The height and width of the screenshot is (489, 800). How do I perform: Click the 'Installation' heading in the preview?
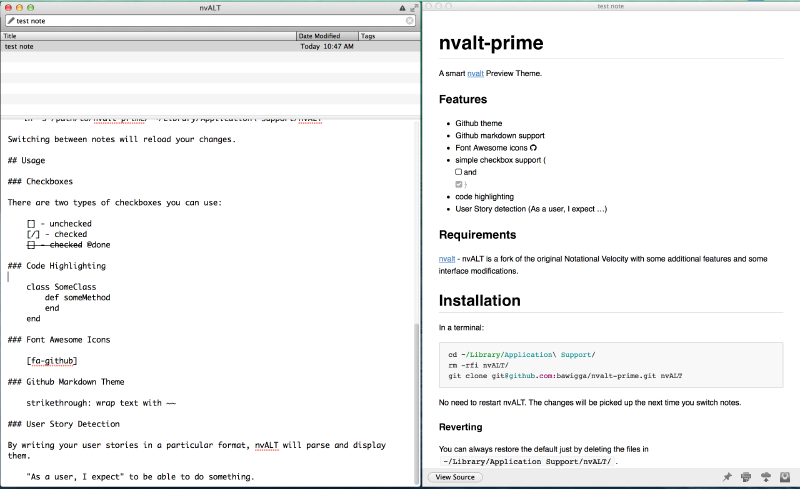480,301
